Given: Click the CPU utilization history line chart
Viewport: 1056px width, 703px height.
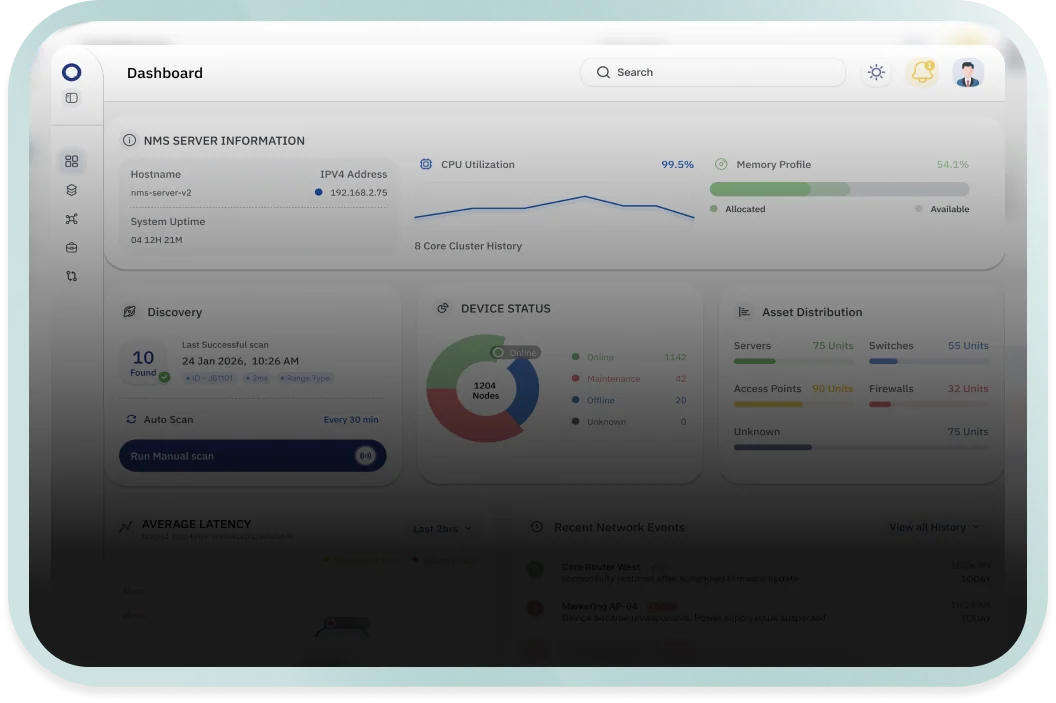Looking at the screenshot, I should 554,207.
